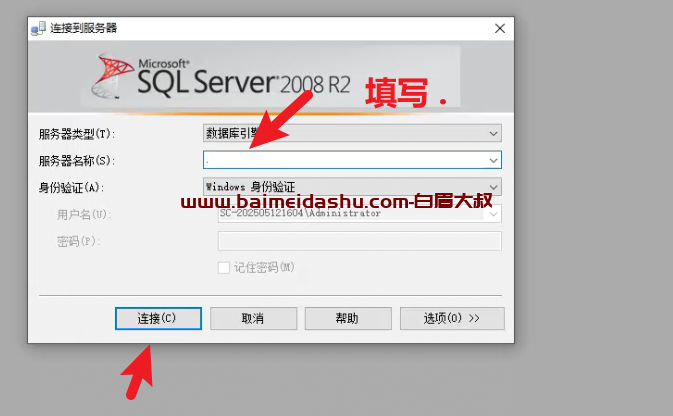The width and height of the screenshot is (673, 416).
Task: Click the SQL Server 2008 R2 logo
Action: point(221,77)
